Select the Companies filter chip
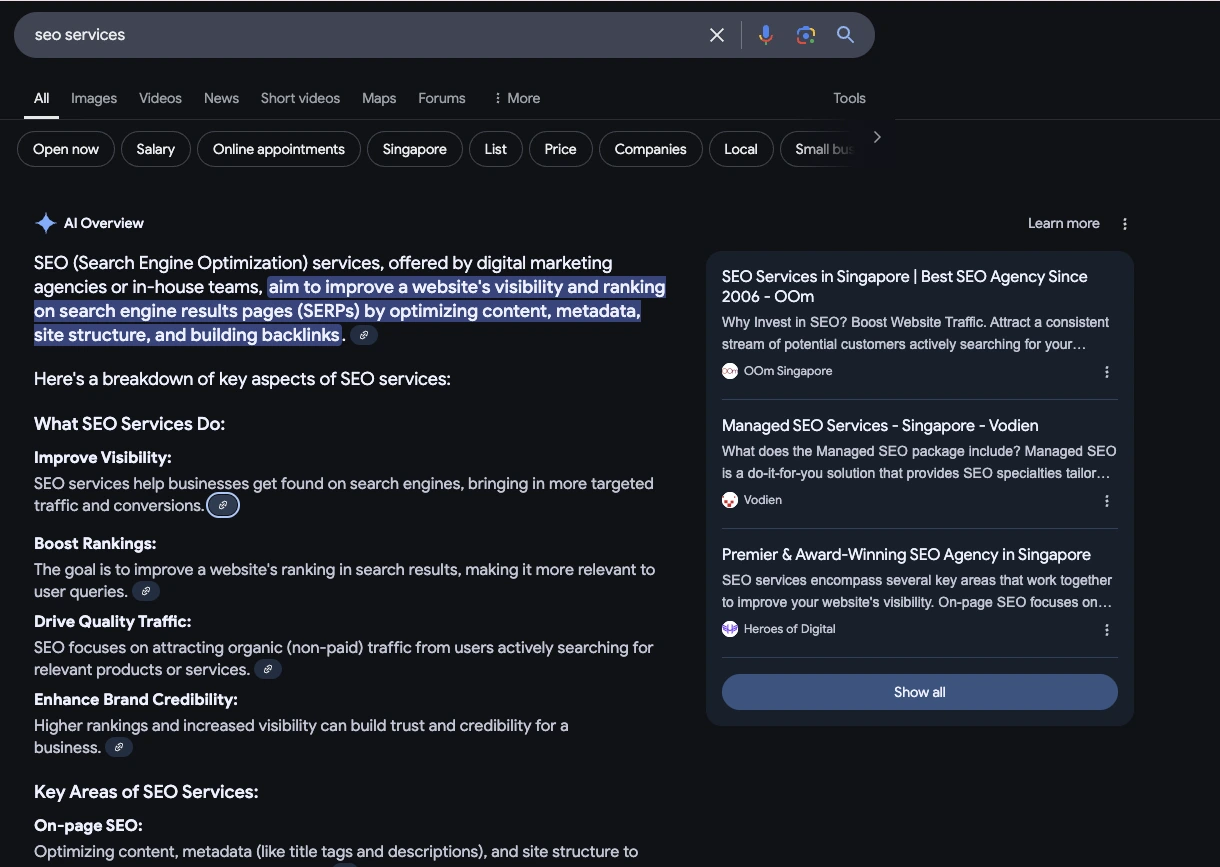Viewport: 1220px width, 867px height. pos(651,149)
